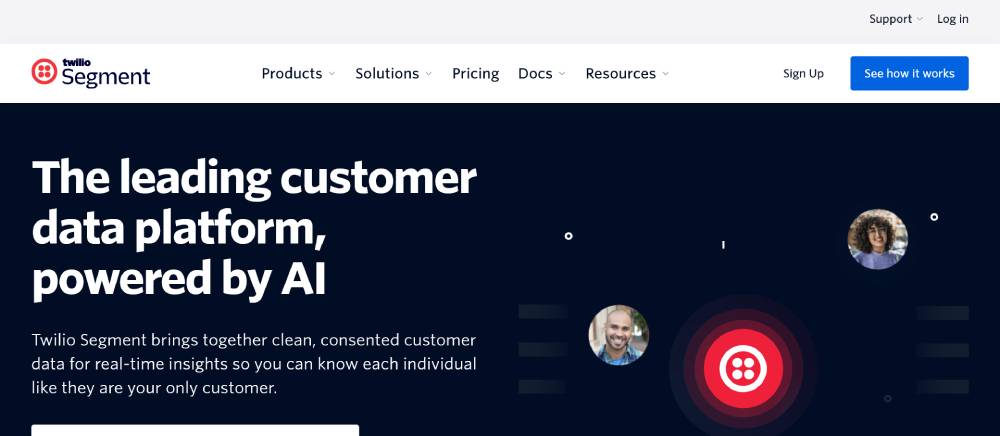Click the Twilio Segment logo
The height and width of the screenshot is (436, 1000).
pos(91,73)
